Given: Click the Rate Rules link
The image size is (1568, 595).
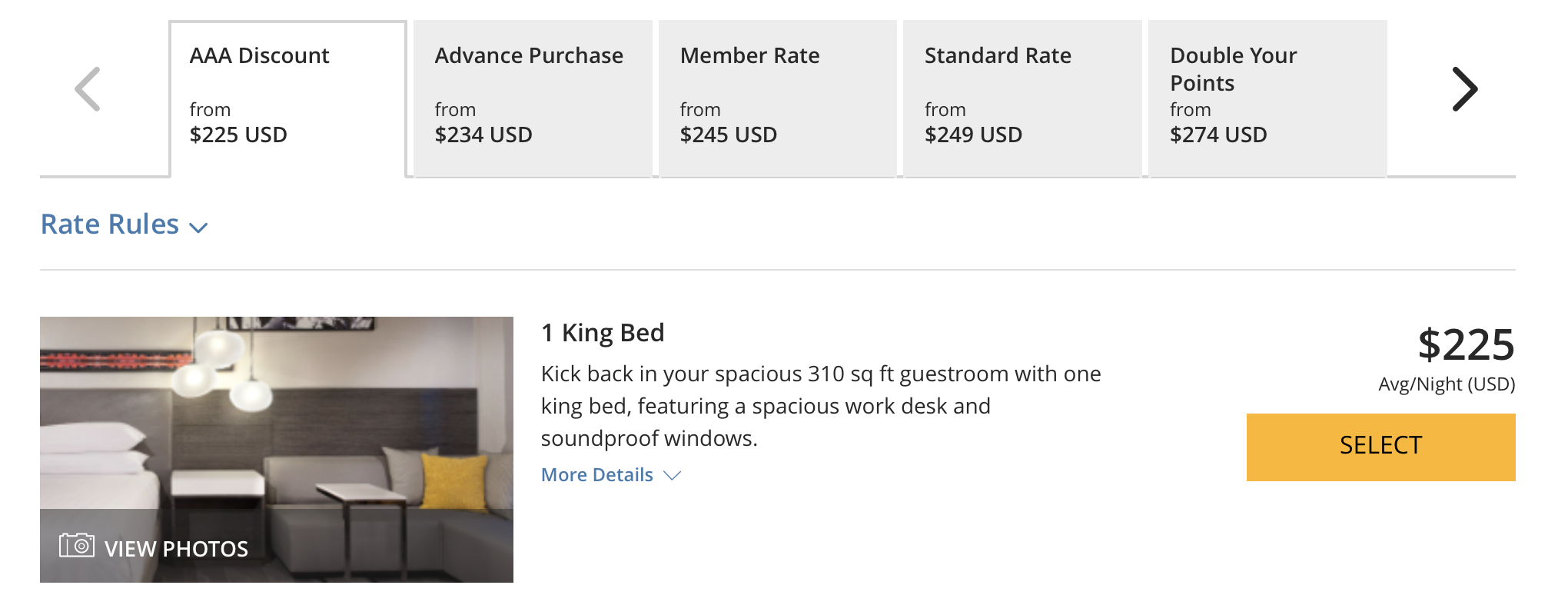Looking at the screenshot, I should [109, 224].
